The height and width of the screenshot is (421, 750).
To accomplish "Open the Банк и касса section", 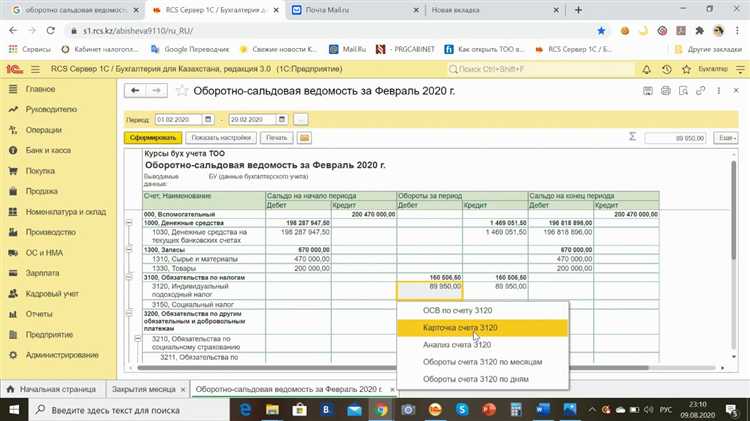I will (48, 150).
